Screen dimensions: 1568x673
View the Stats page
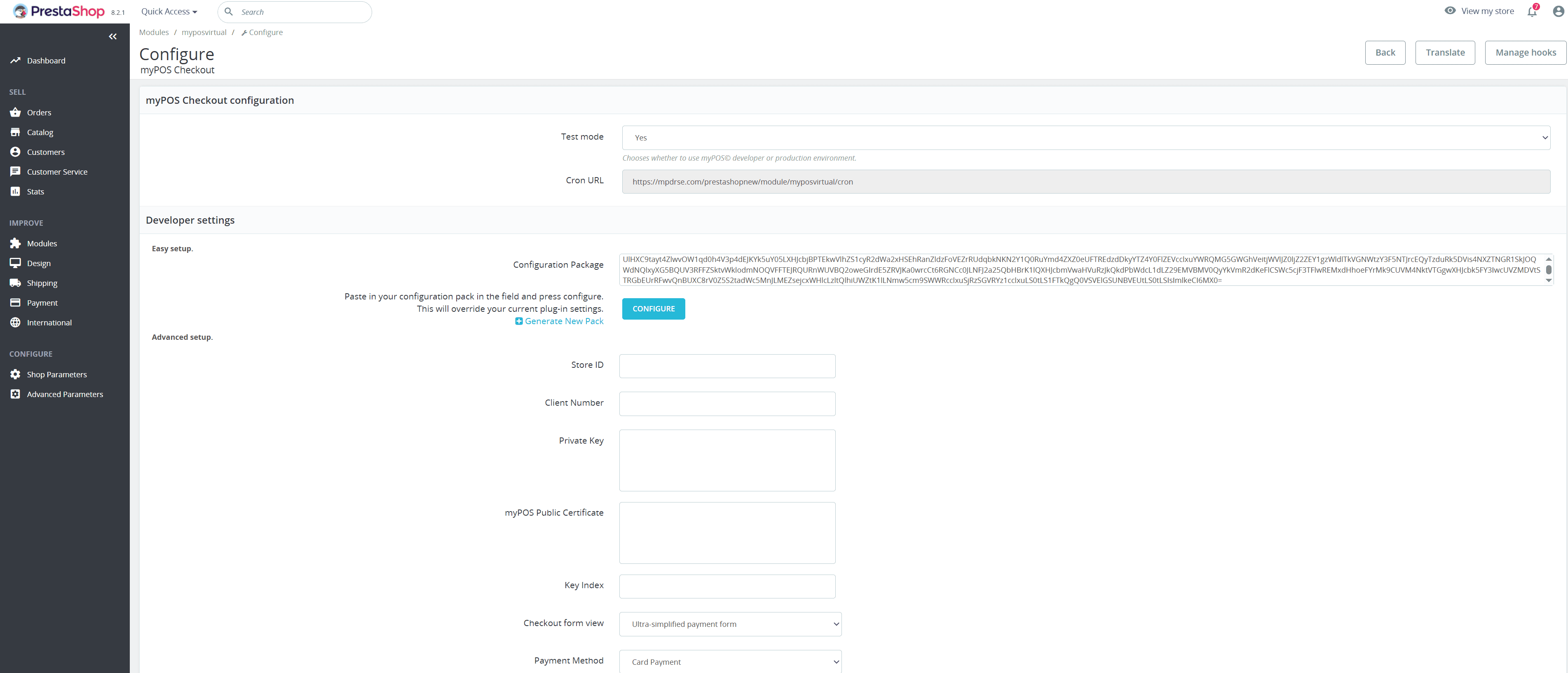35,191
